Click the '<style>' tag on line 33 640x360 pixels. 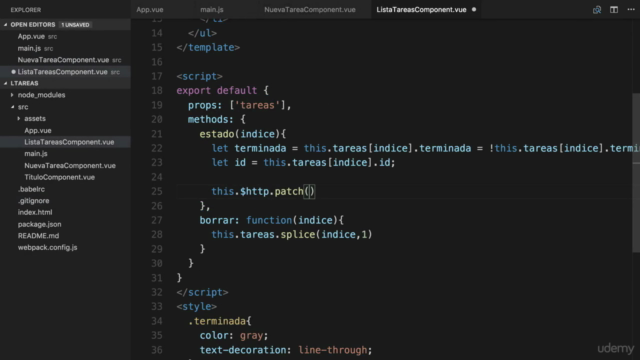(197, 307)
